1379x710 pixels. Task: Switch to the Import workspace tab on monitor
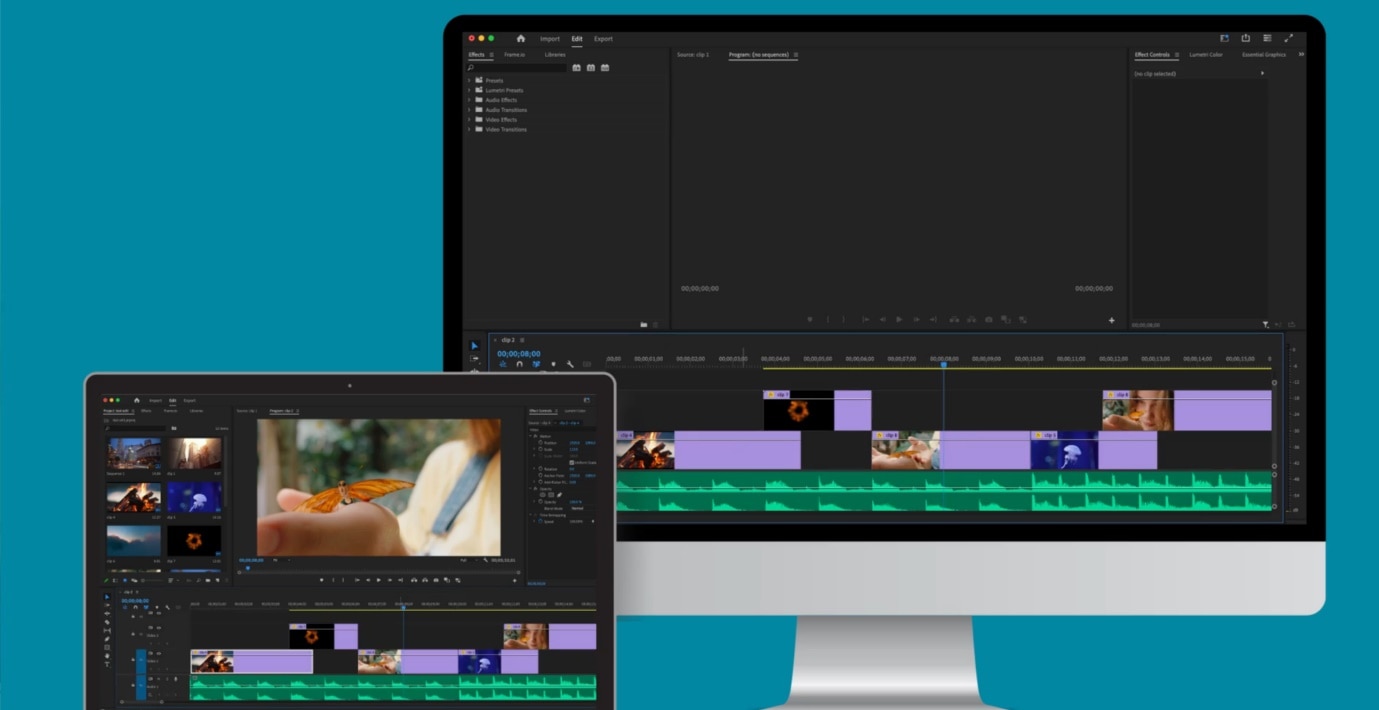click(x=550, y=39)
